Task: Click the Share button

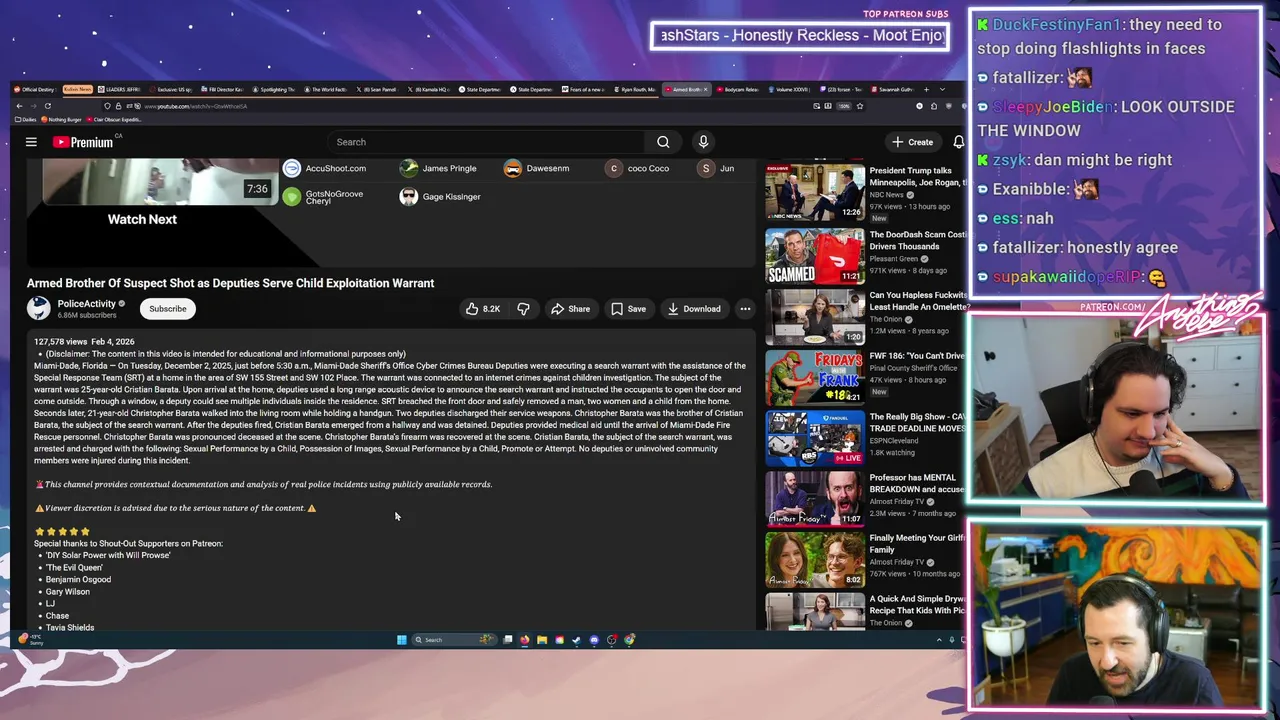Action: coord(571,309)
